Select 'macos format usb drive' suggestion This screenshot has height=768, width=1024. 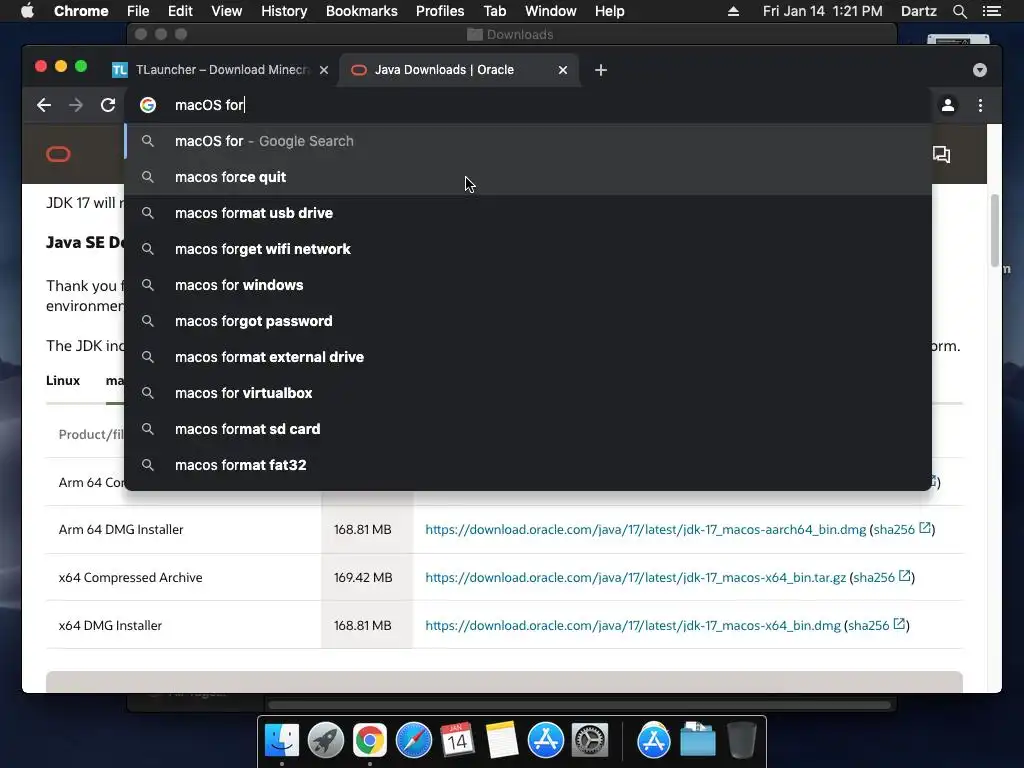528,213
